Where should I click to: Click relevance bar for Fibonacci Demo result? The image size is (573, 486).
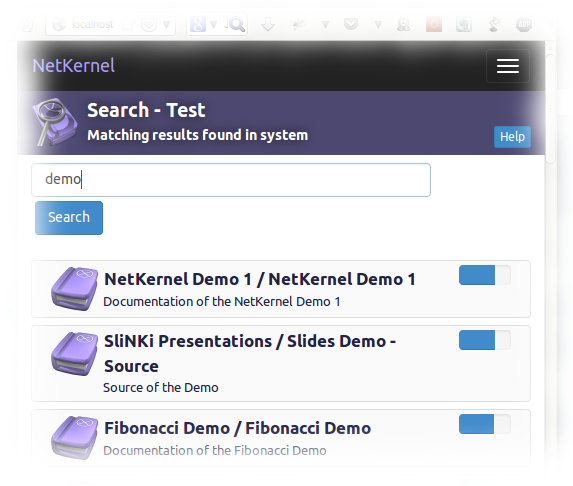click(485, 424)
